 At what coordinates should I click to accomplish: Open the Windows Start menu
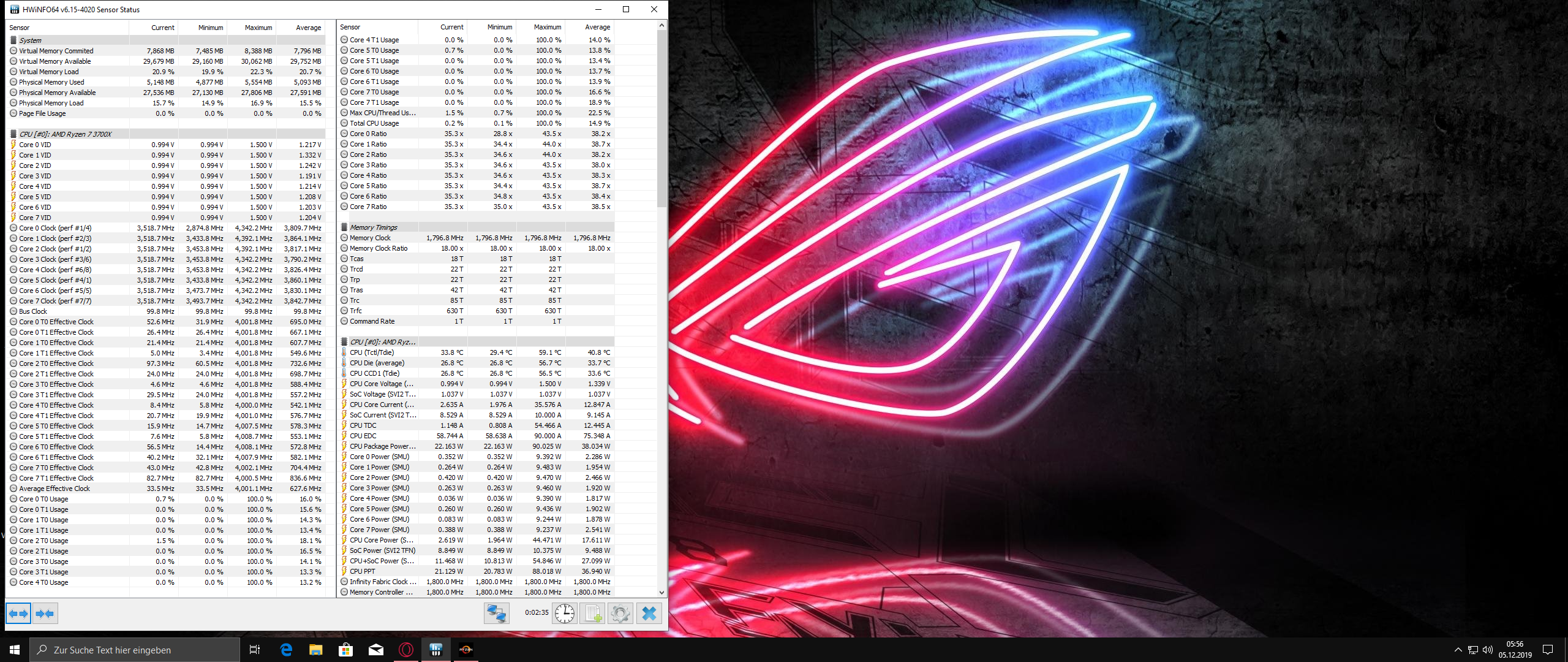click(15, 650)
